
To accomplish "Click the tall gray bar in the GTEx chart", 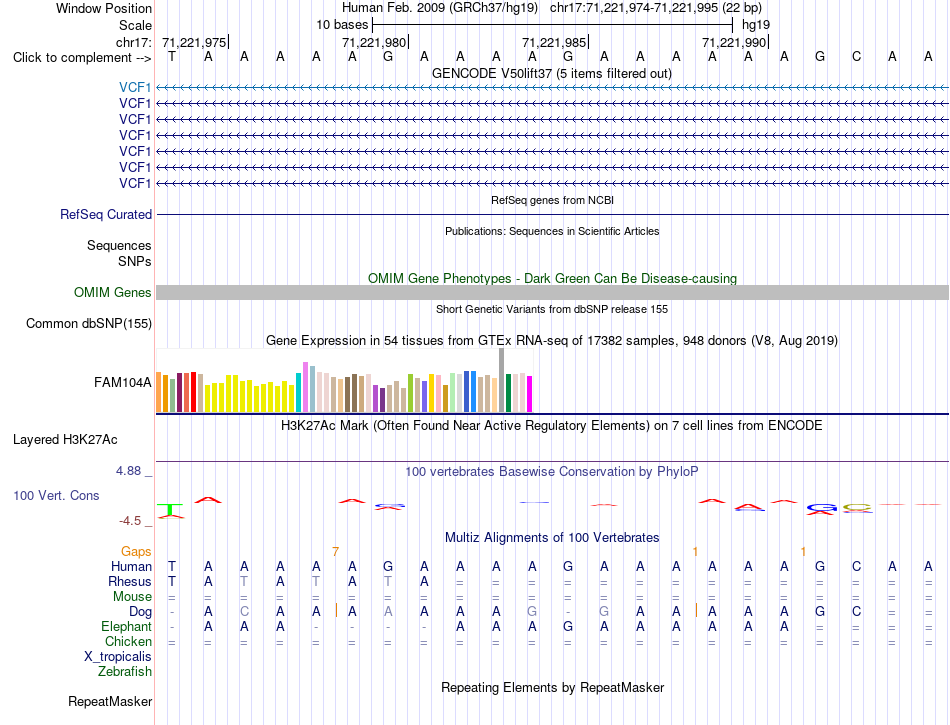I will coord(502,380).
